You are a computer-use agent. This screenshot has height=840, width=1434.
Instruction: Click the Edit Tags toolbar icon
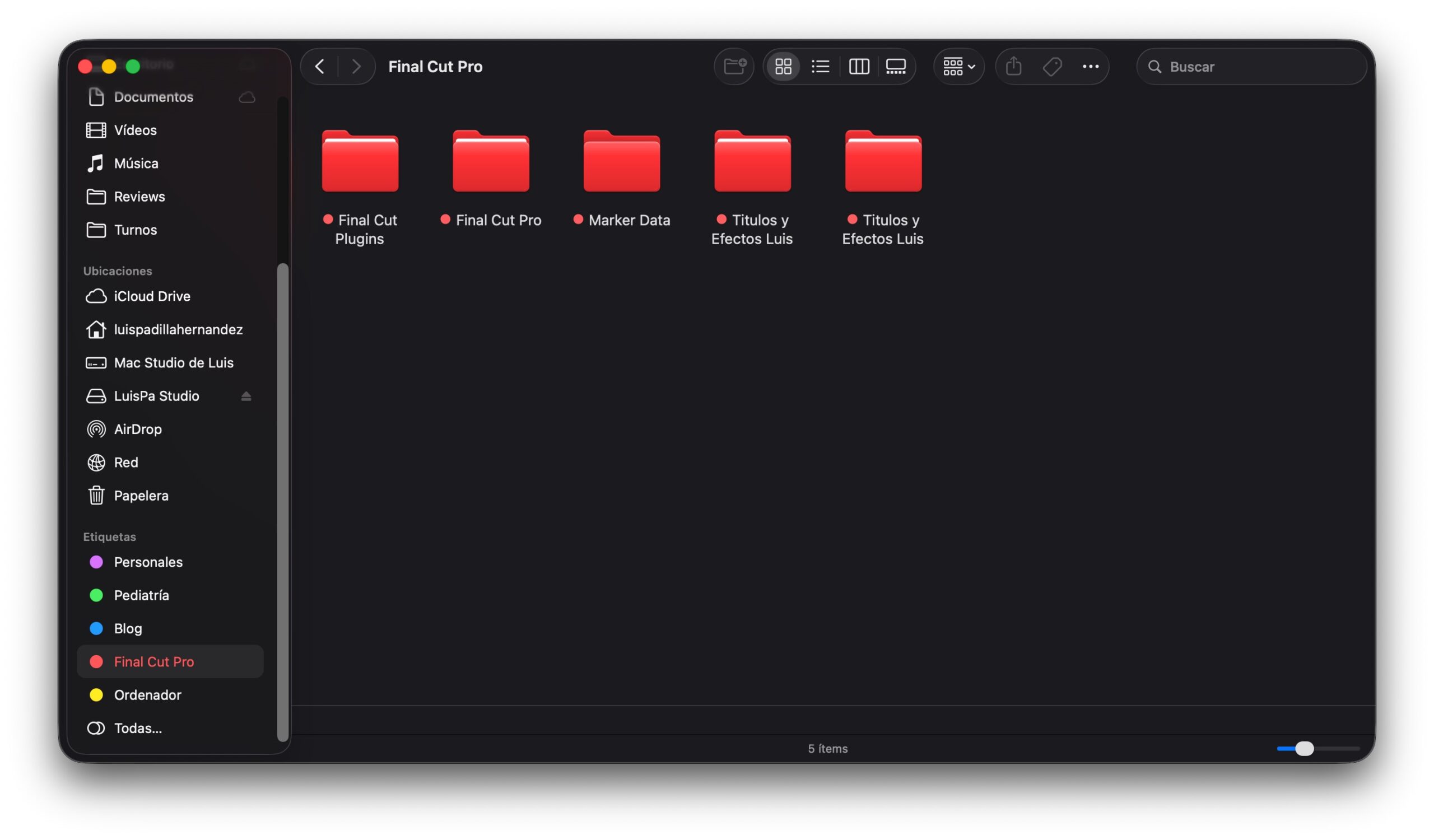pyautogui.click(x=1052, y=67)
